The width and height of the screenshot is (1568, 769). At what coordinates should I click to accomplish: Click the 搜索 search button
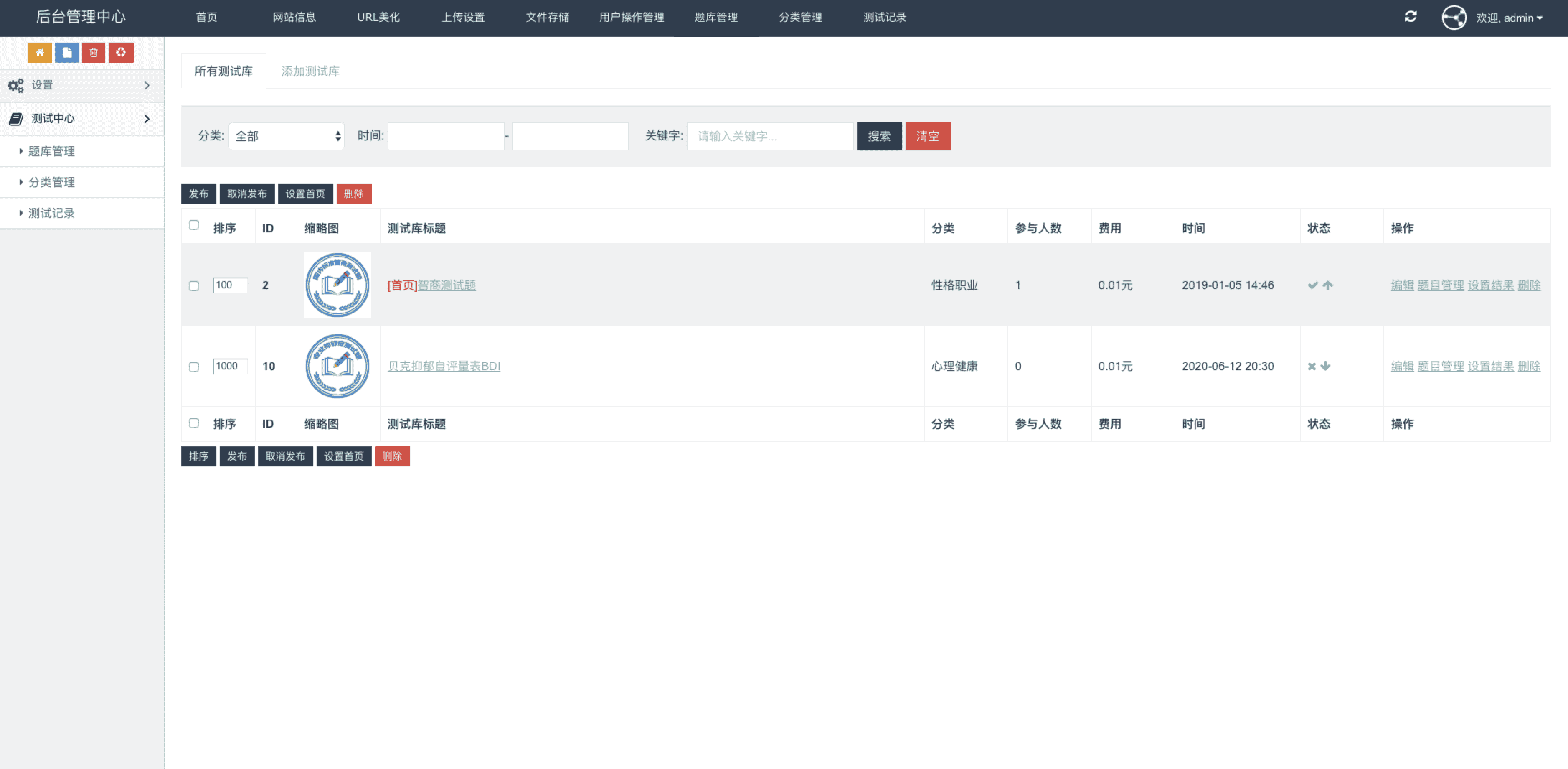pos(878,136)
